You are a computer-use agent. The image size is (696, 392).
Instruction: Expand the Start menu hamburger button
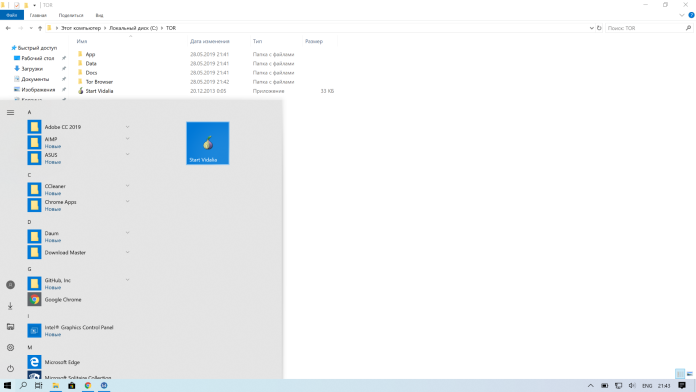click(10, 112)
